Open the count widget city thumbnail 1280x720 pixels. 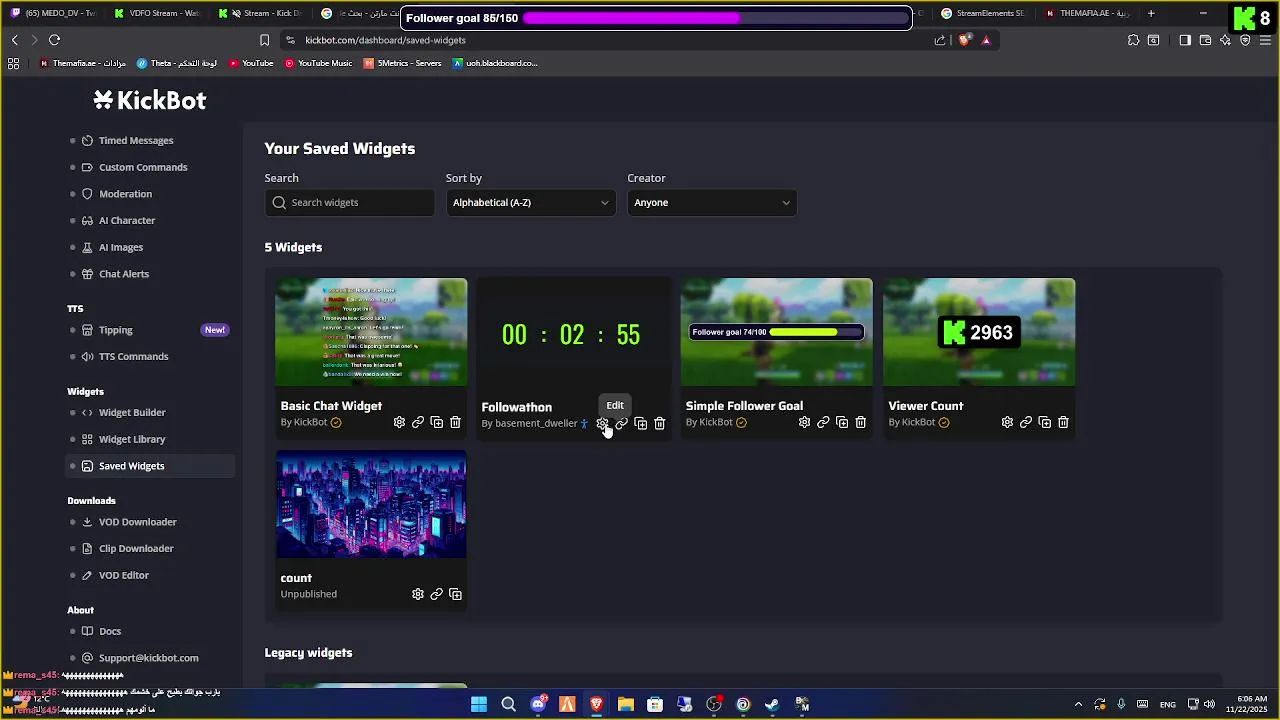pos(371,504)
